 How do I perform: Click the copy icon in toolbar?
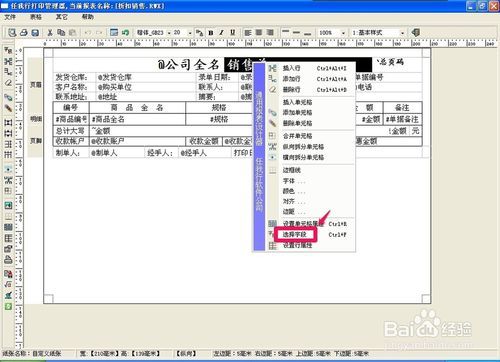(x=61, y=33)
